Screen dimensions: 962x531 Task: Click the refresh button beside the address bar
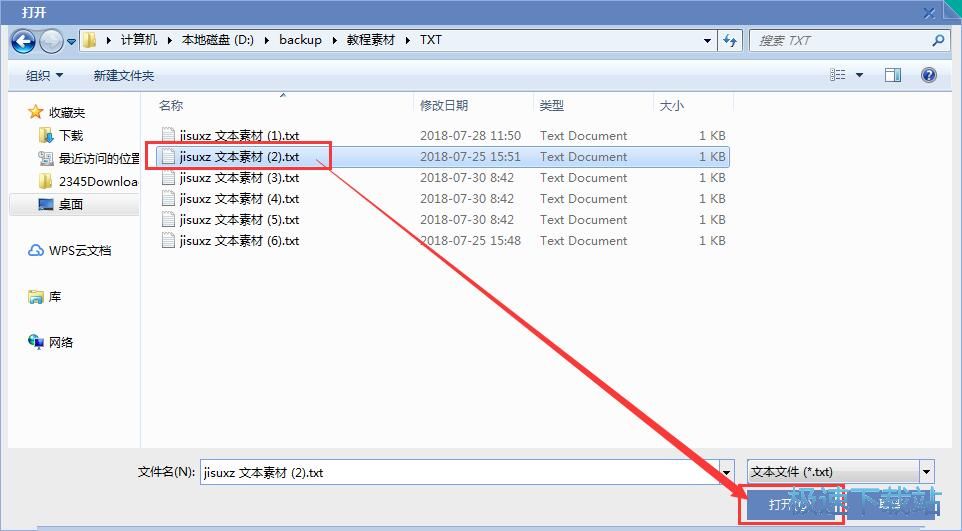click(x=729, y=41)
